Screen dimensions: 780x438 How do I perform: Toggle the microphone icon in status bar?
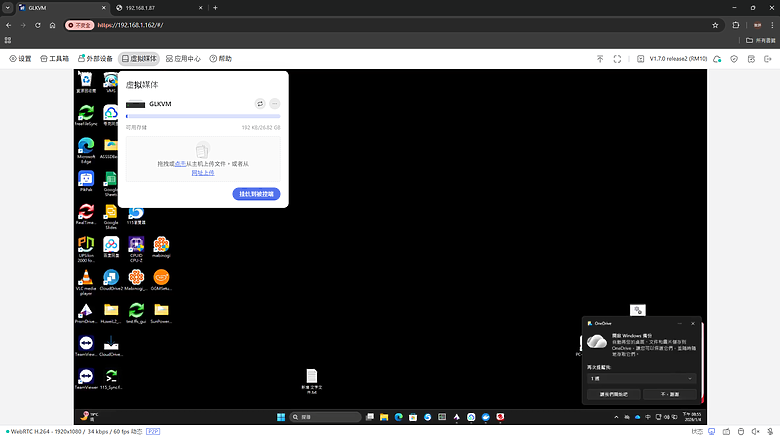pos(770,432)
